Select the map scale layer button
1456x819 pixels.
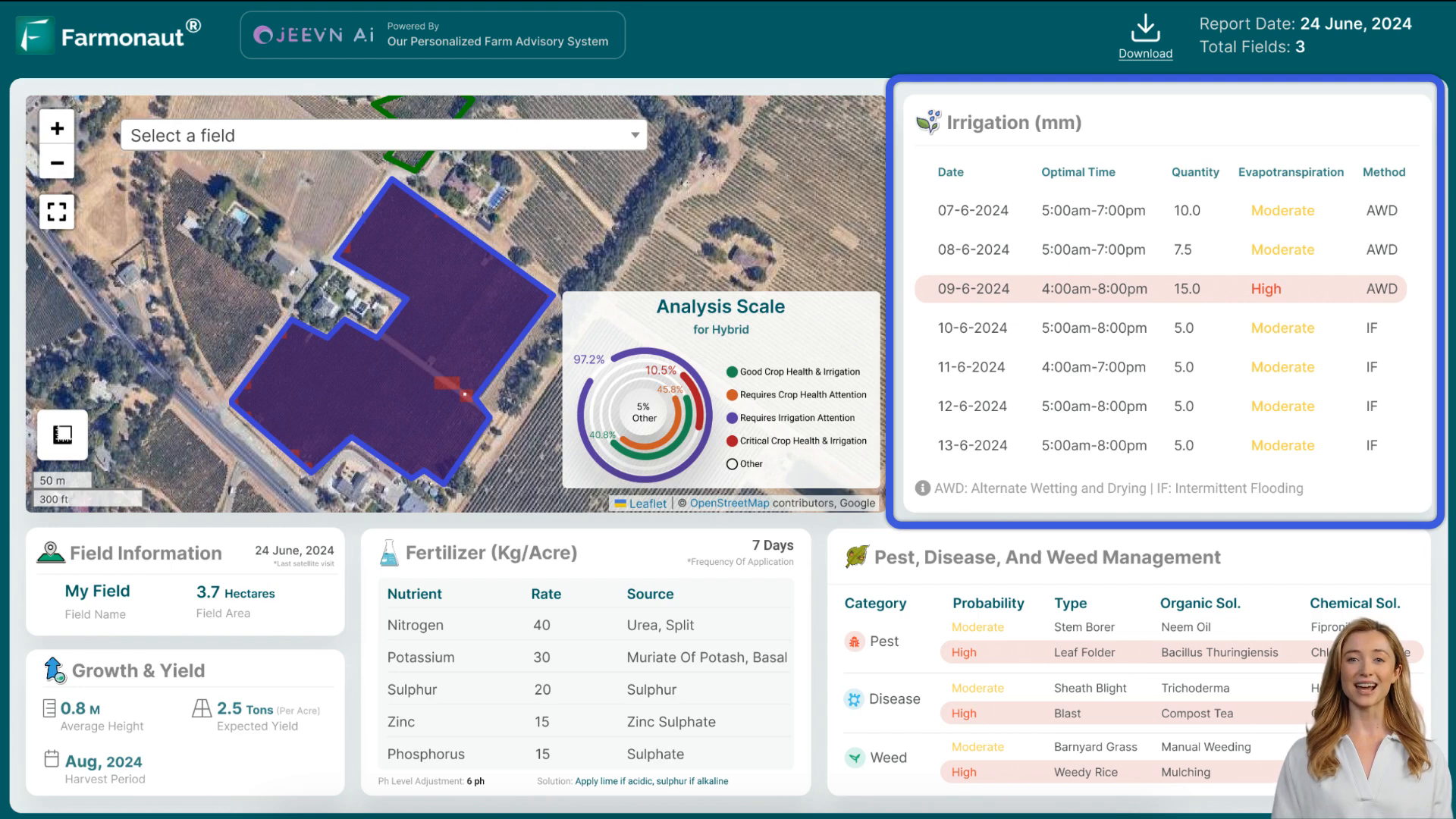pos(62,434)
